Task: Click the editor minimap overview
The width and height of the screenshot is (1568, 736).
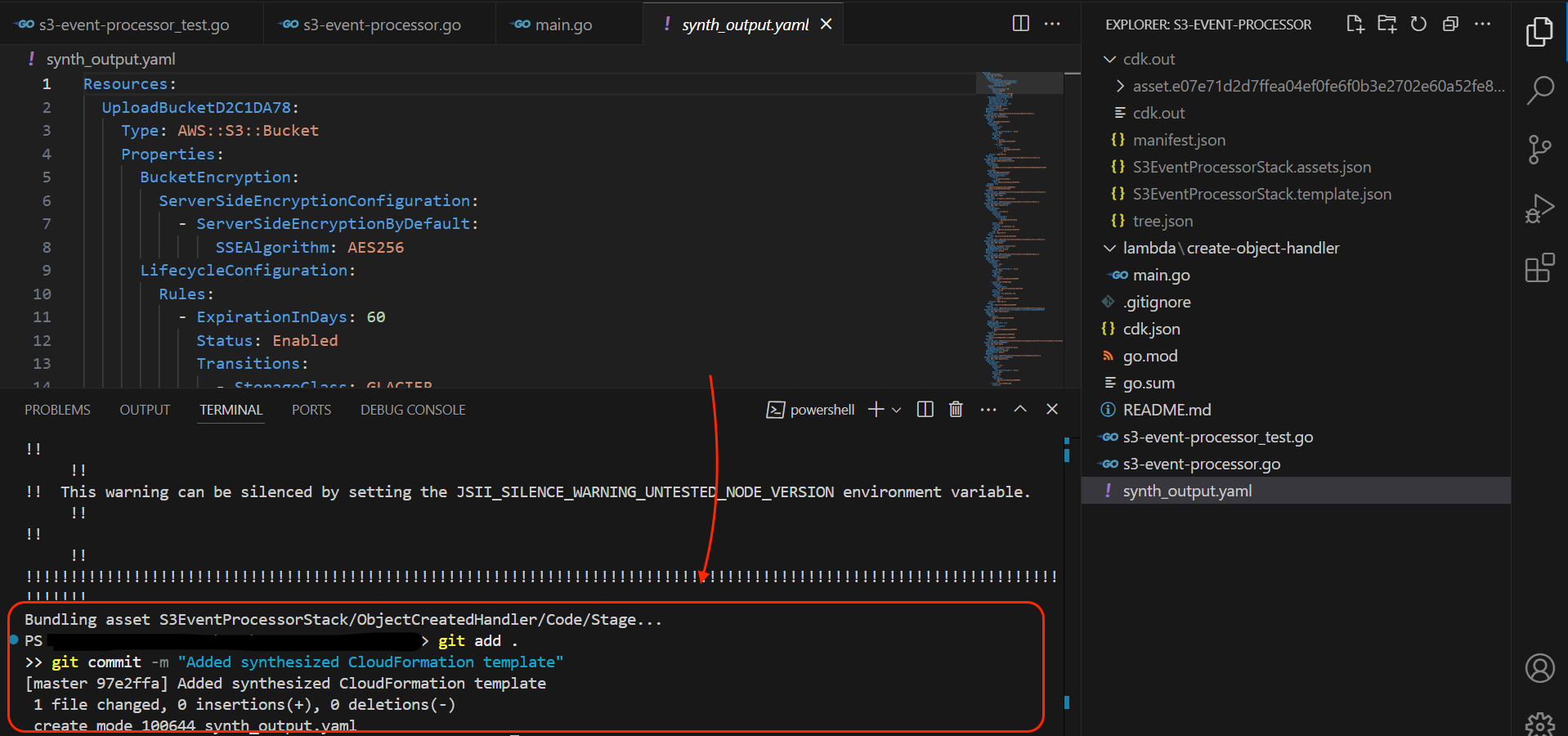Action: (x=1019, y=229)
